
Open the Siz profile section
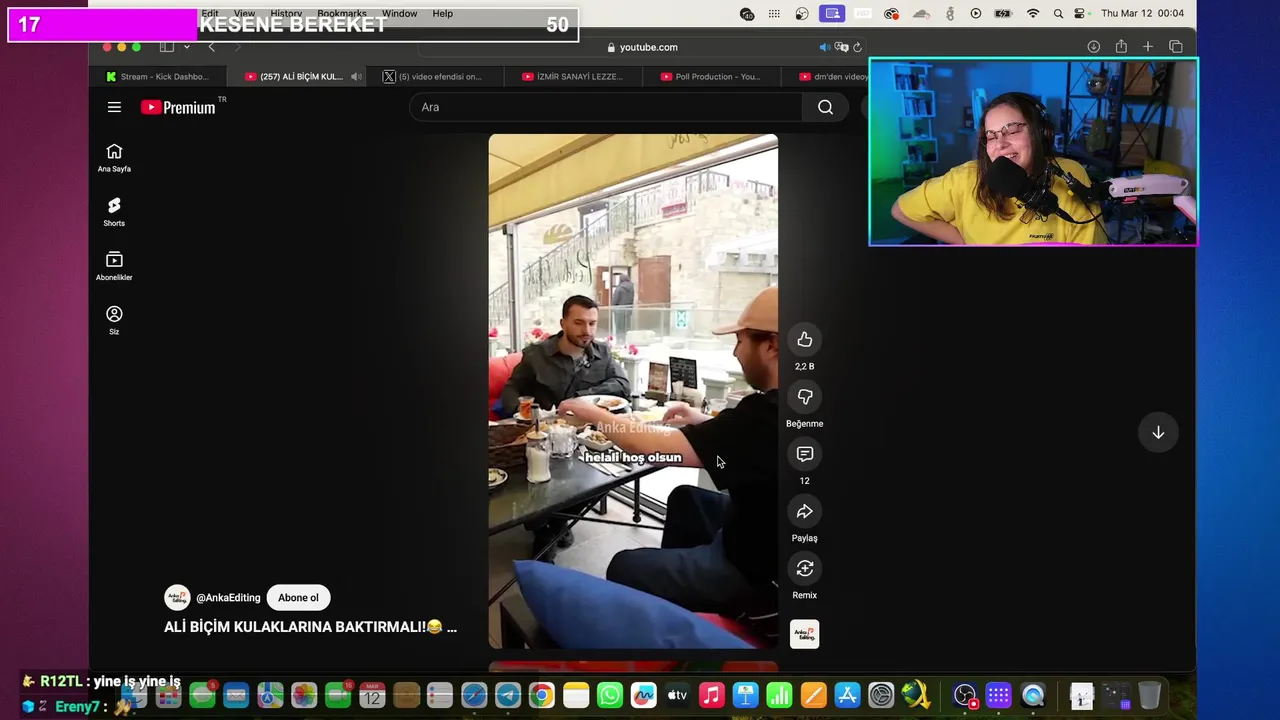click(114, 320)
